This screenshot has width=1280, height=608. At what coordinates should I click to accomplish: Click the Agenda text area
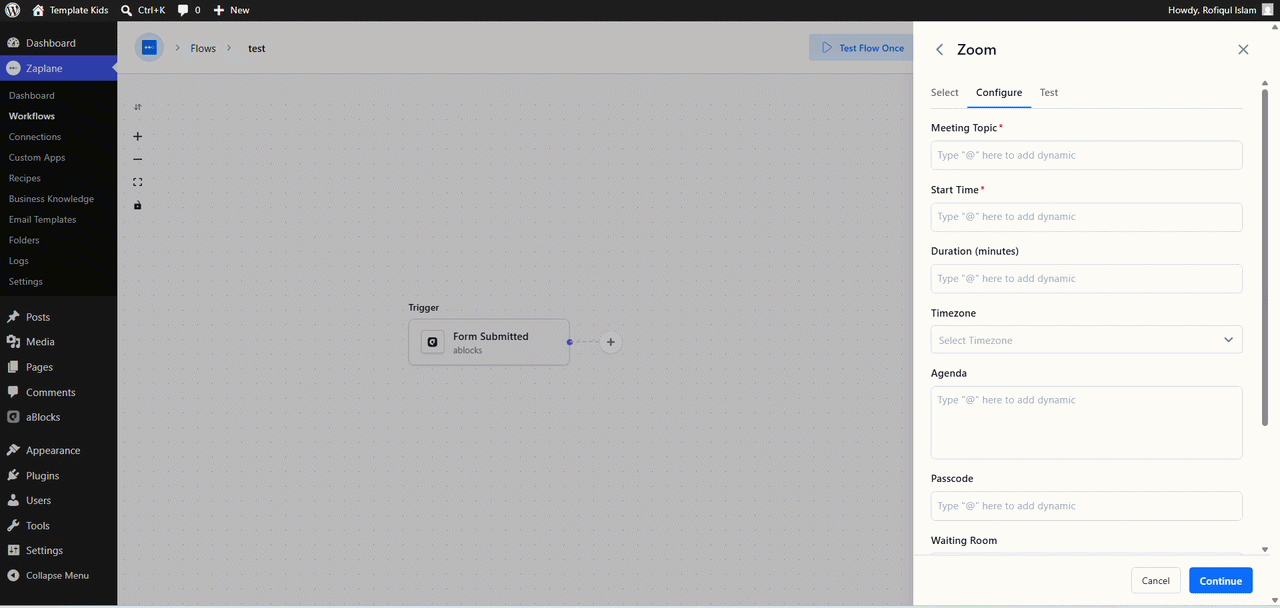(1086, 422)
